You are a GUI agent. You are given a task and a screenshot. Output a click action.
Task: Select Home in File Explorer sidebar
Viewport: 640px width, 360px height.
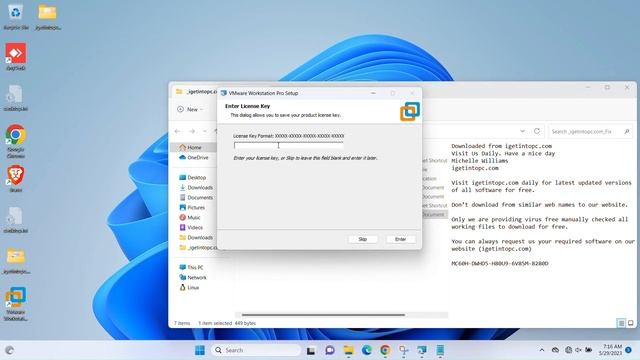[x=193, y=147]
